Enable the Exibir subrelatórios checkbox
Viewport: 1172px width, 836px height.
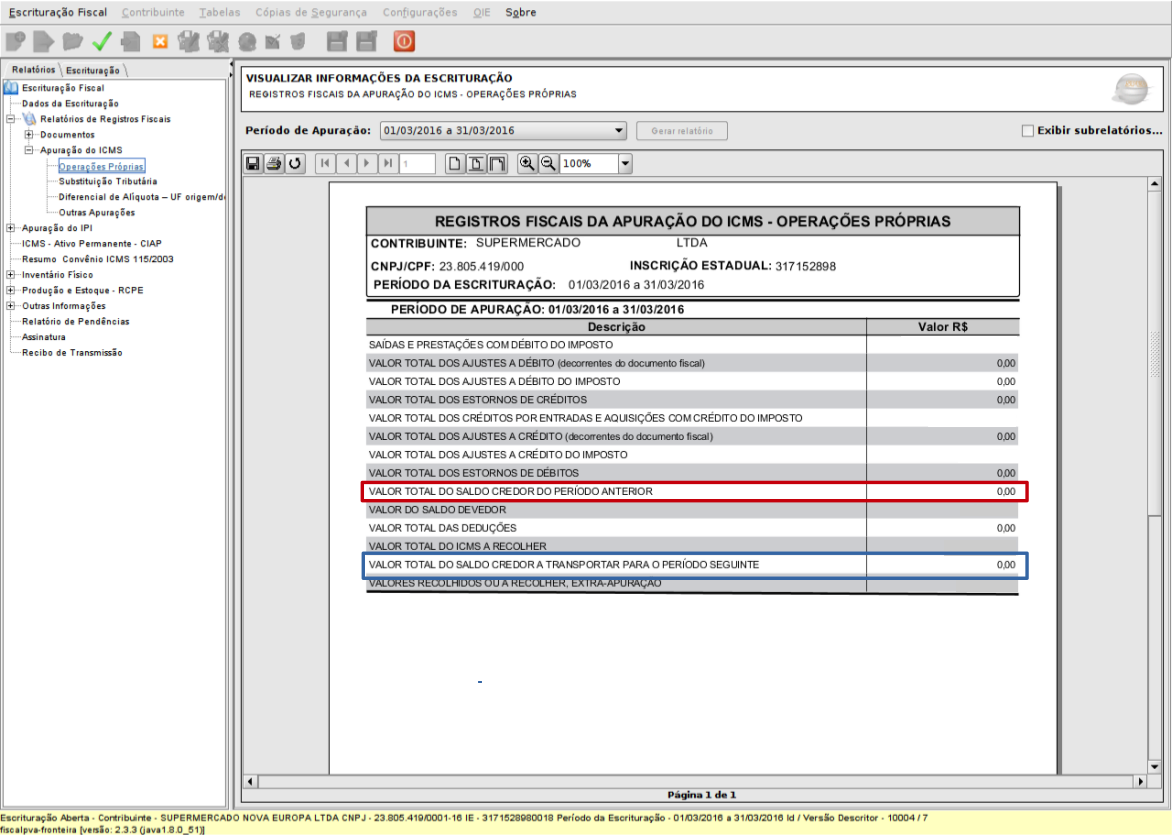coord(1027,130)
